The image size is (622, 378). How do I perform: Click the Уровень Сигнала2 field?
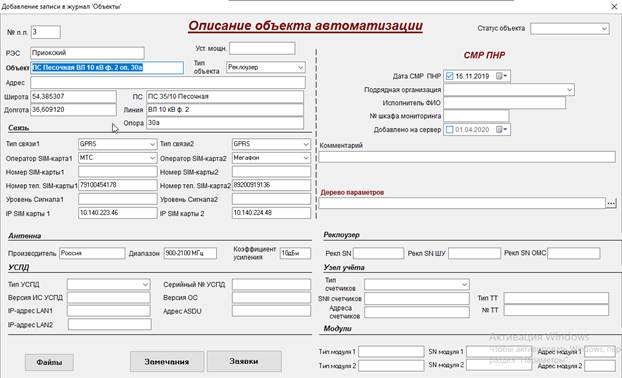[x=271, y=199]
